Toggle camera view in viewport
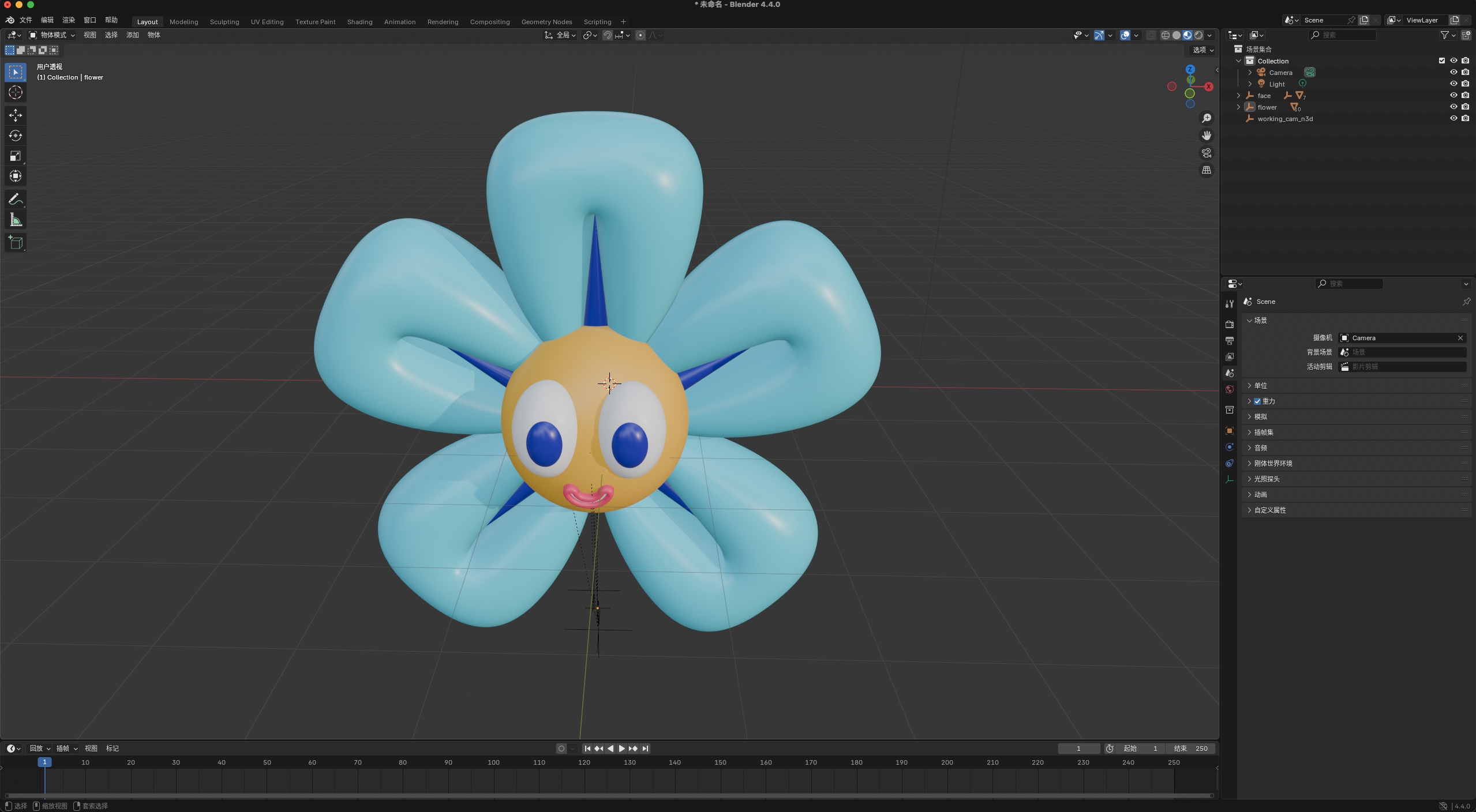 click(x=1207, y=153)
